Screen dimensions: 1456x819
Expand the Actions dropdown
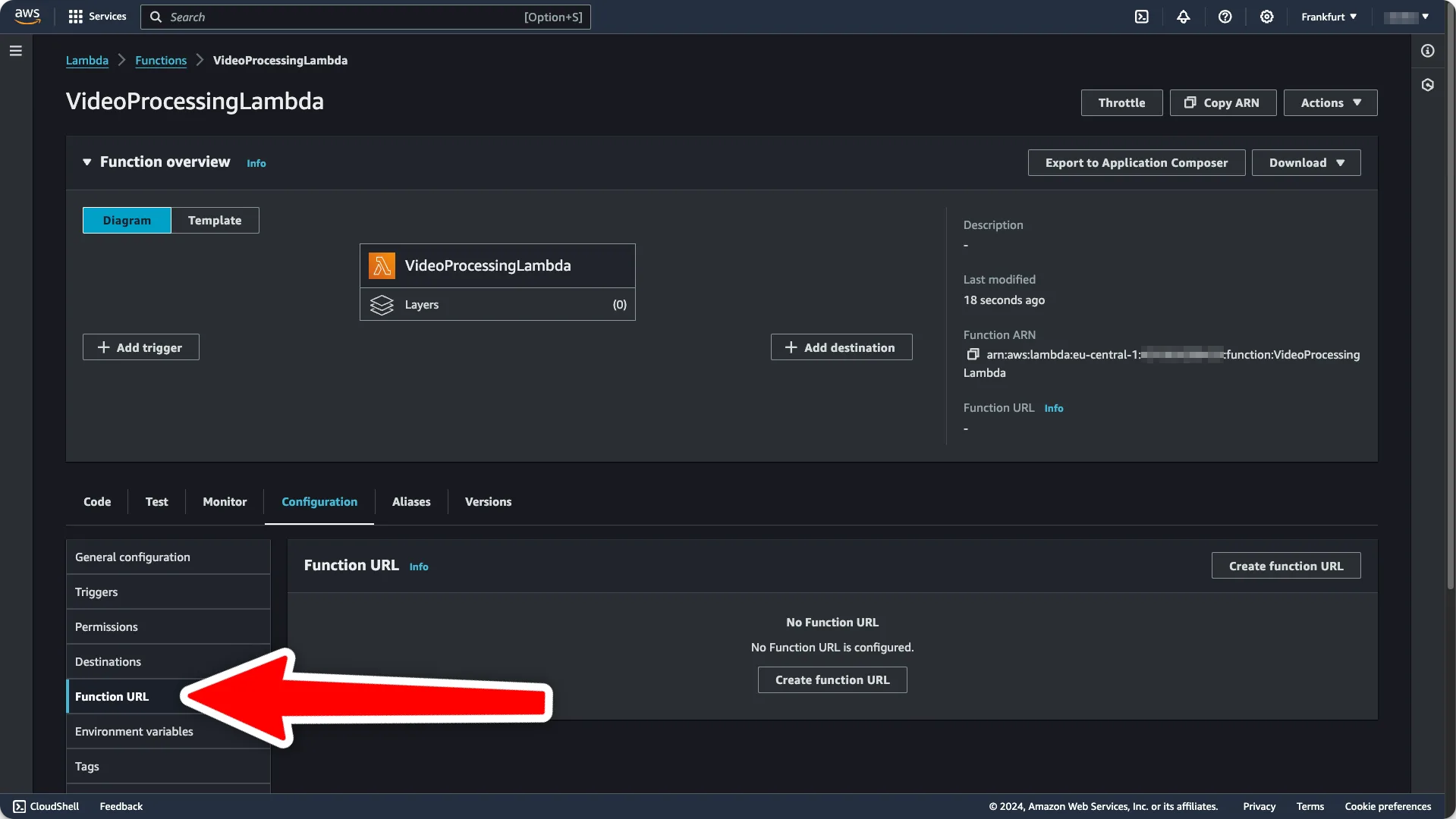[x=1330, y=102]
